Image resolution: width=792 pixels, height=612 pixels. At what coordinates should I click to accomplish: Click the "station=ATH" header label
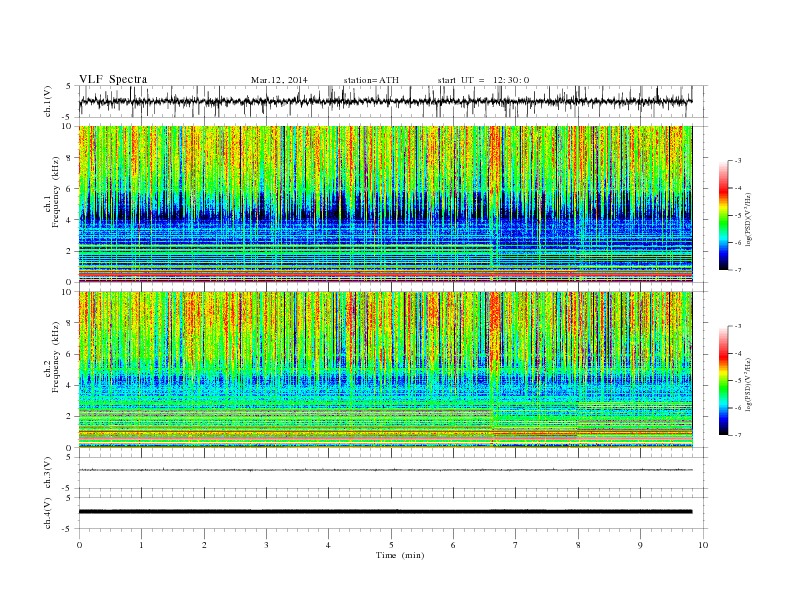pos(371,80)
